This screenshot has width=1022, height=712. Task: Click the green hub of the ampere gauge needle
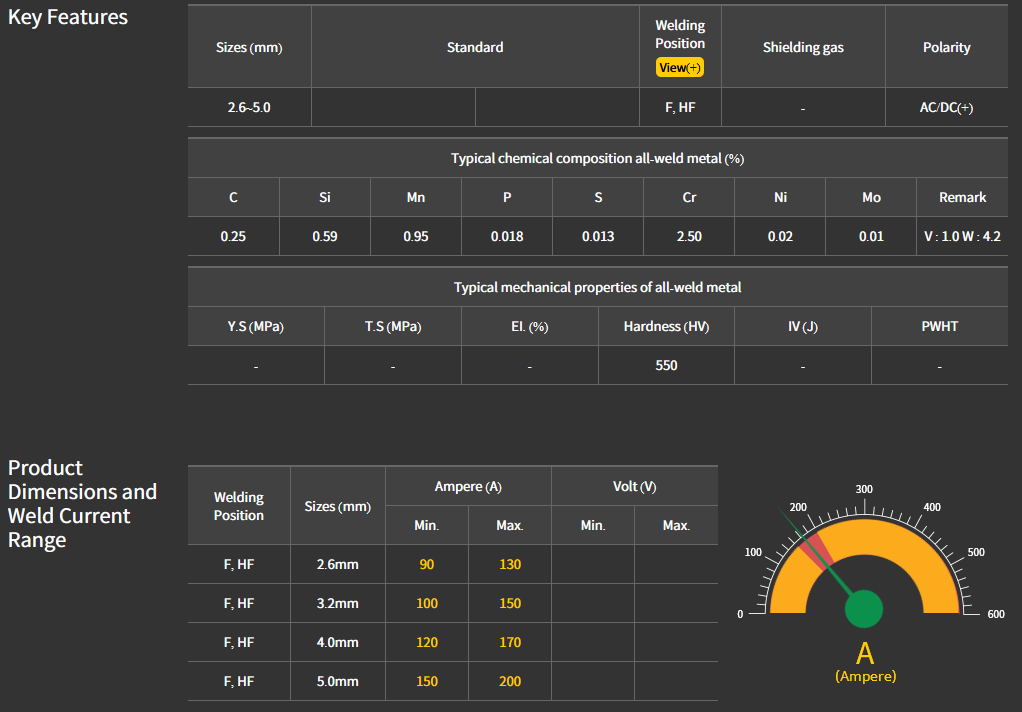(864, 608)
